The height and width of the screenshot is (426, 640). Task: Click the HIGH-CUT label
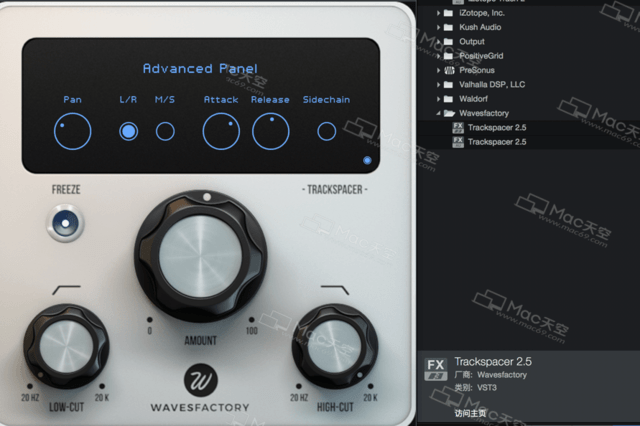pos(335,407)
